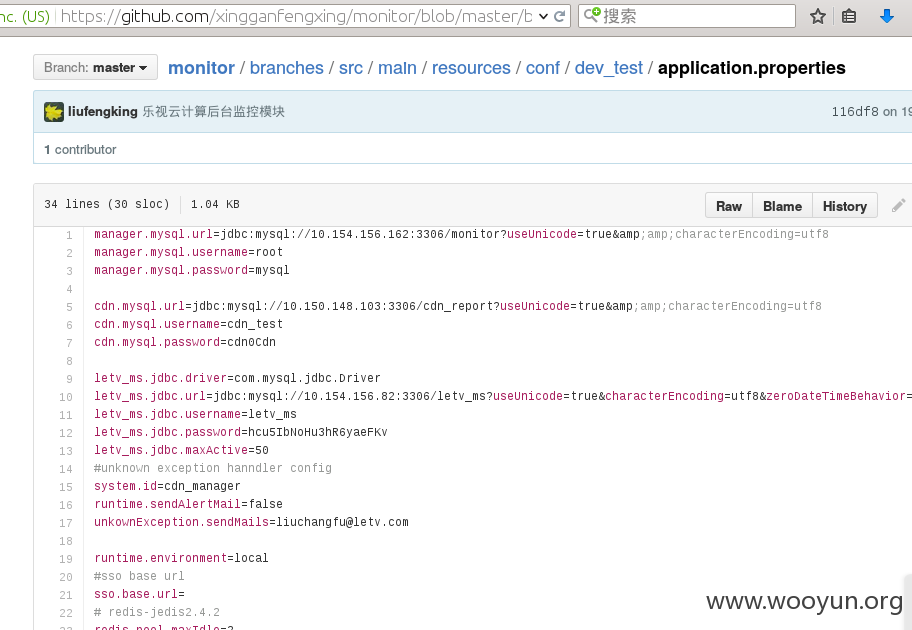Click the #unknown exception hanndler config comment

(213, 468)
